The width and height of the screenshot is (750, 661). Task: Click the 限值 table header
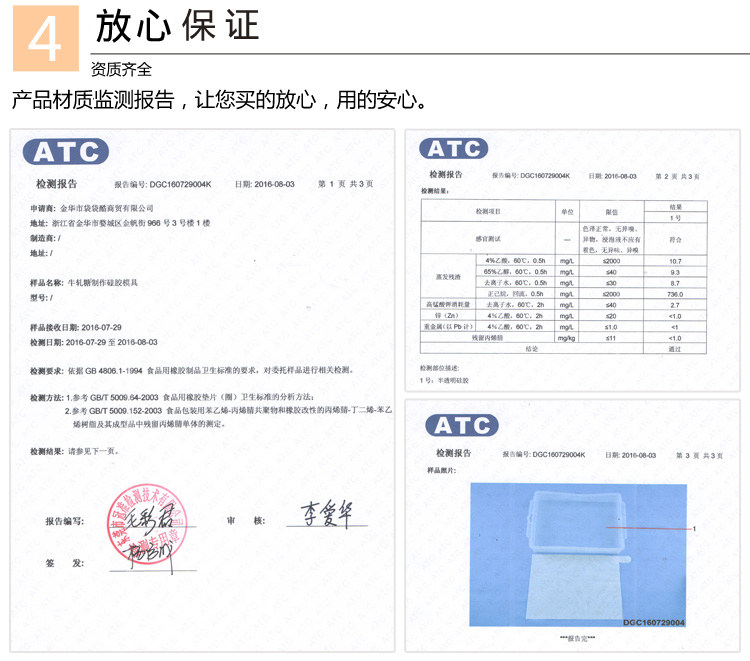(611, 212)
